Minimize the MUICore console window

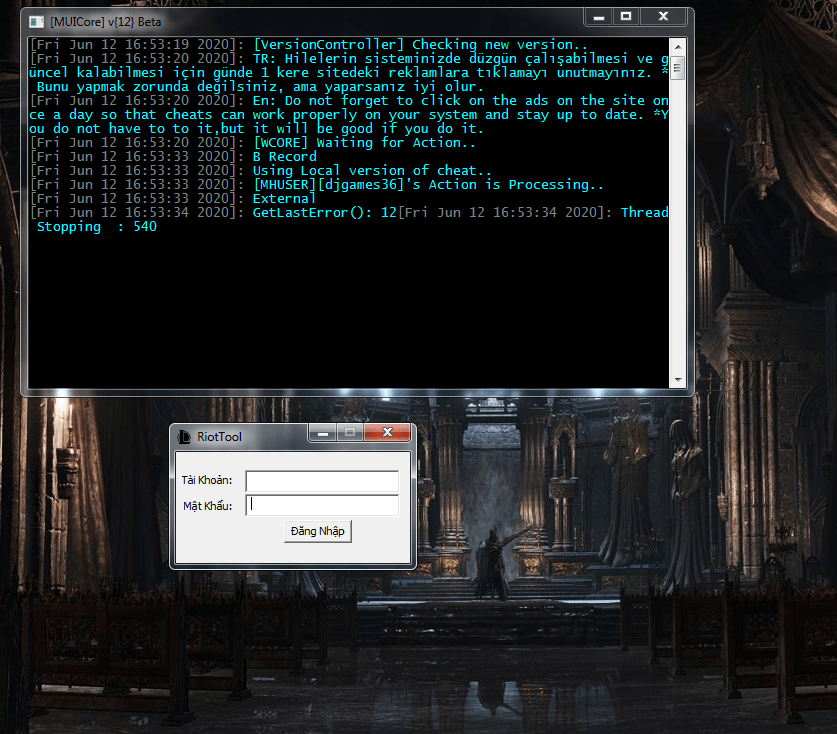coord(599,17)
